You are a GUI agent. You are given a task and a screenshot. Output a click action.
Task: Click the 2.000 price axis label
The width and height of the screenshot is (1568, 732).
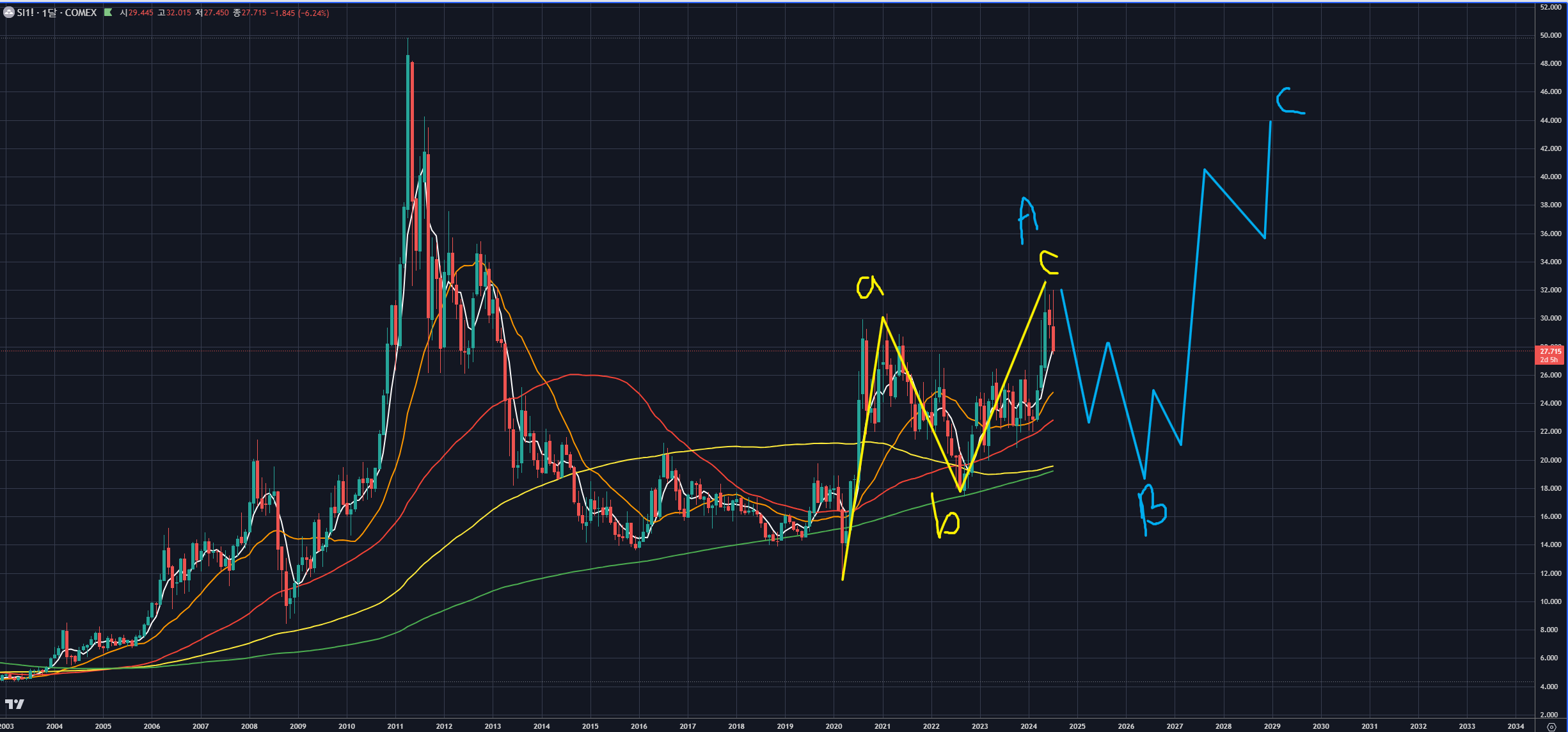coord(1550,715)
